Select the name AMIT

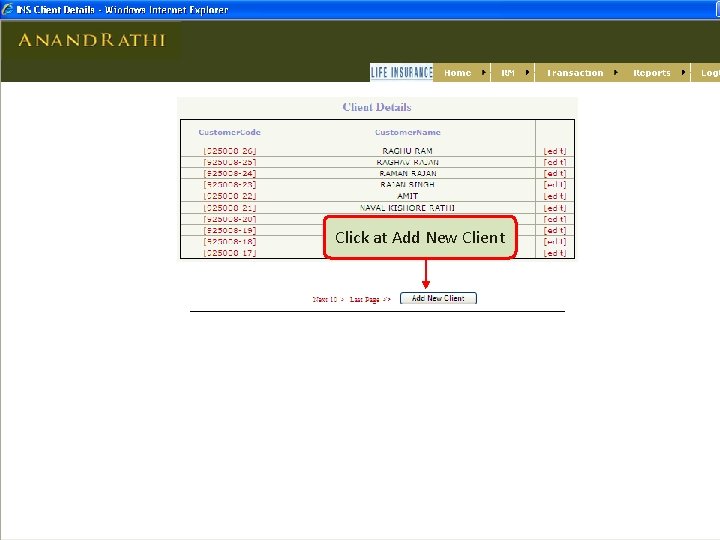tap(407, 196)
